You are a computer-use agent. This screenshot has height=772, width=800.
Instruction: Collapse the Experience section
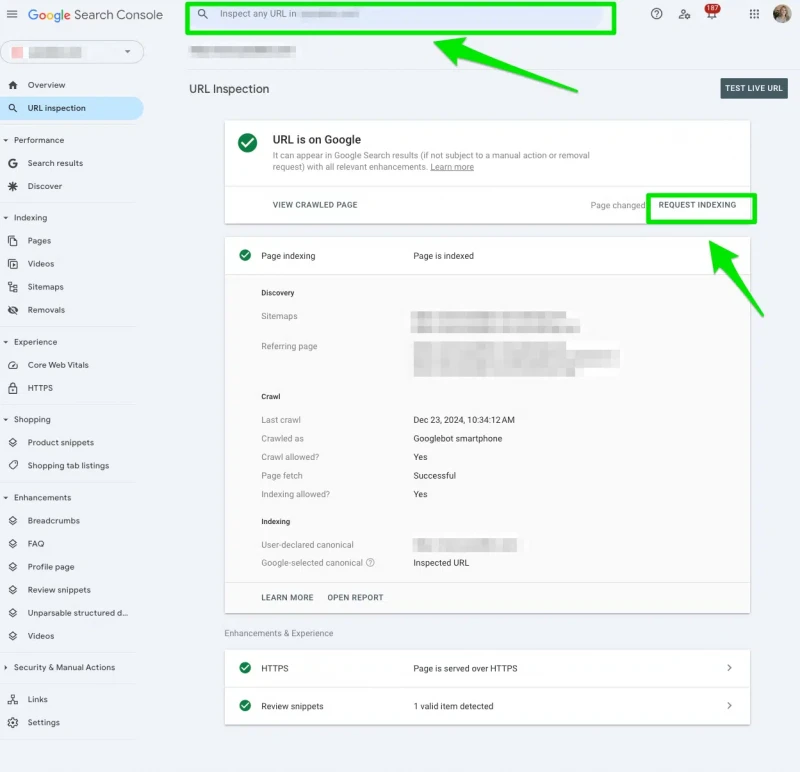(x=6, y=342)
